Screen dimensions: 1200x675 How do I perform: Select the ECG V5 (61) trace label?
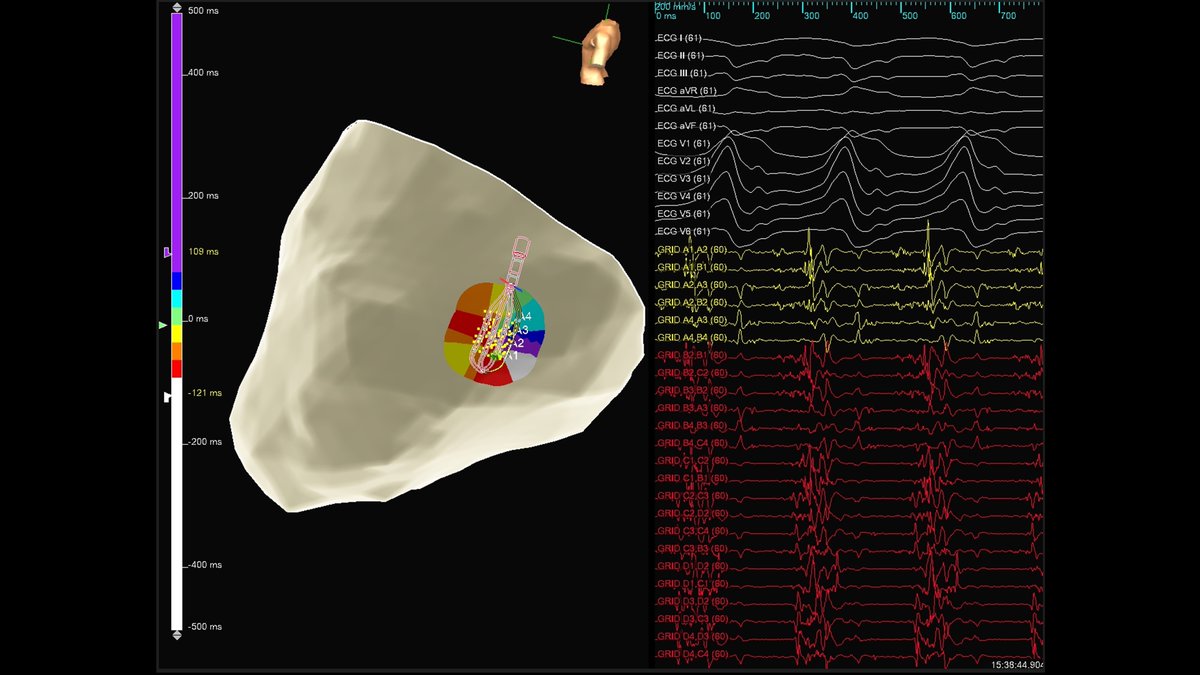[683, 214]
